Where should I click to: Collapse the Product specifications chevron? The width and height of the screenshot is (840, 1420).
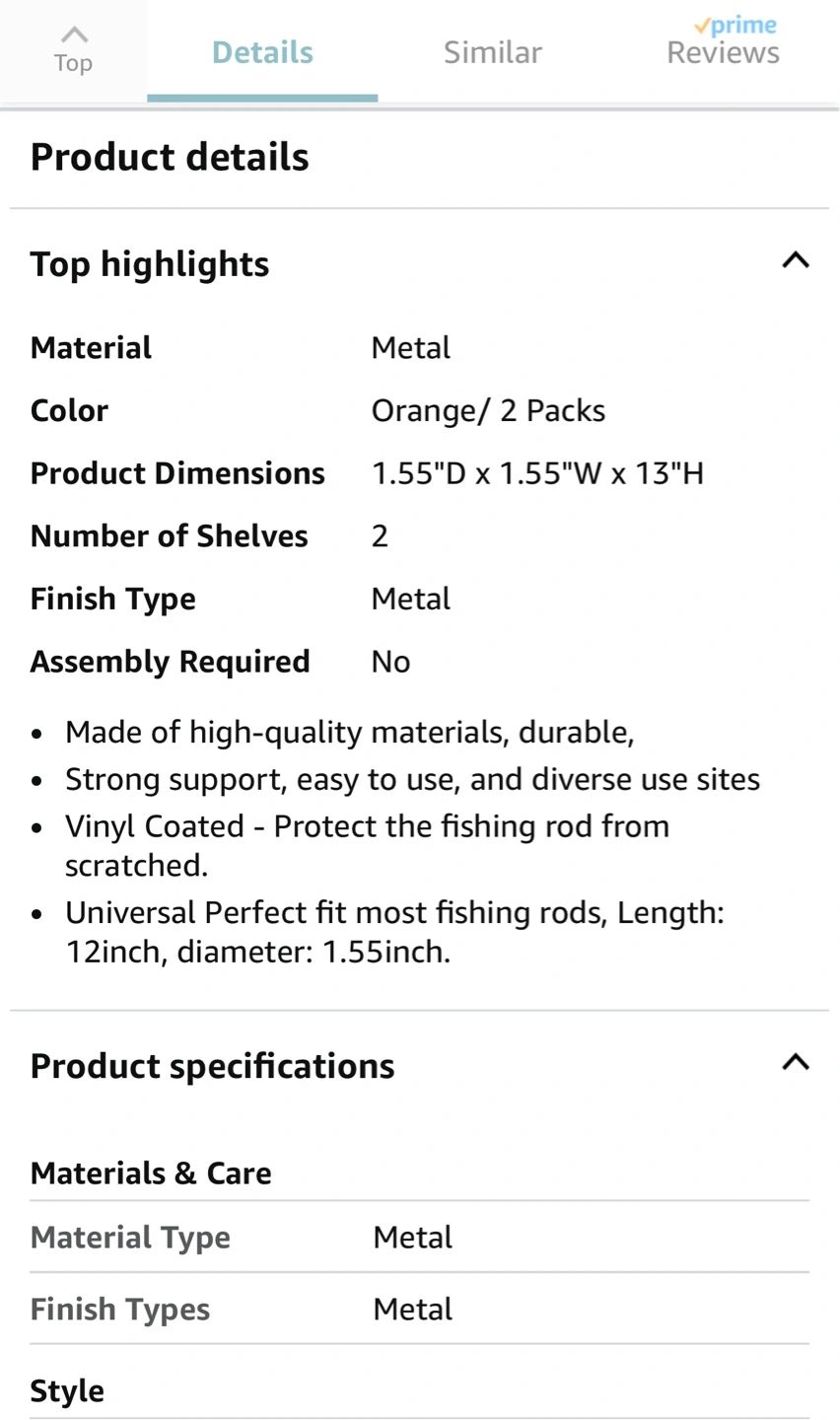[795, 1063]
